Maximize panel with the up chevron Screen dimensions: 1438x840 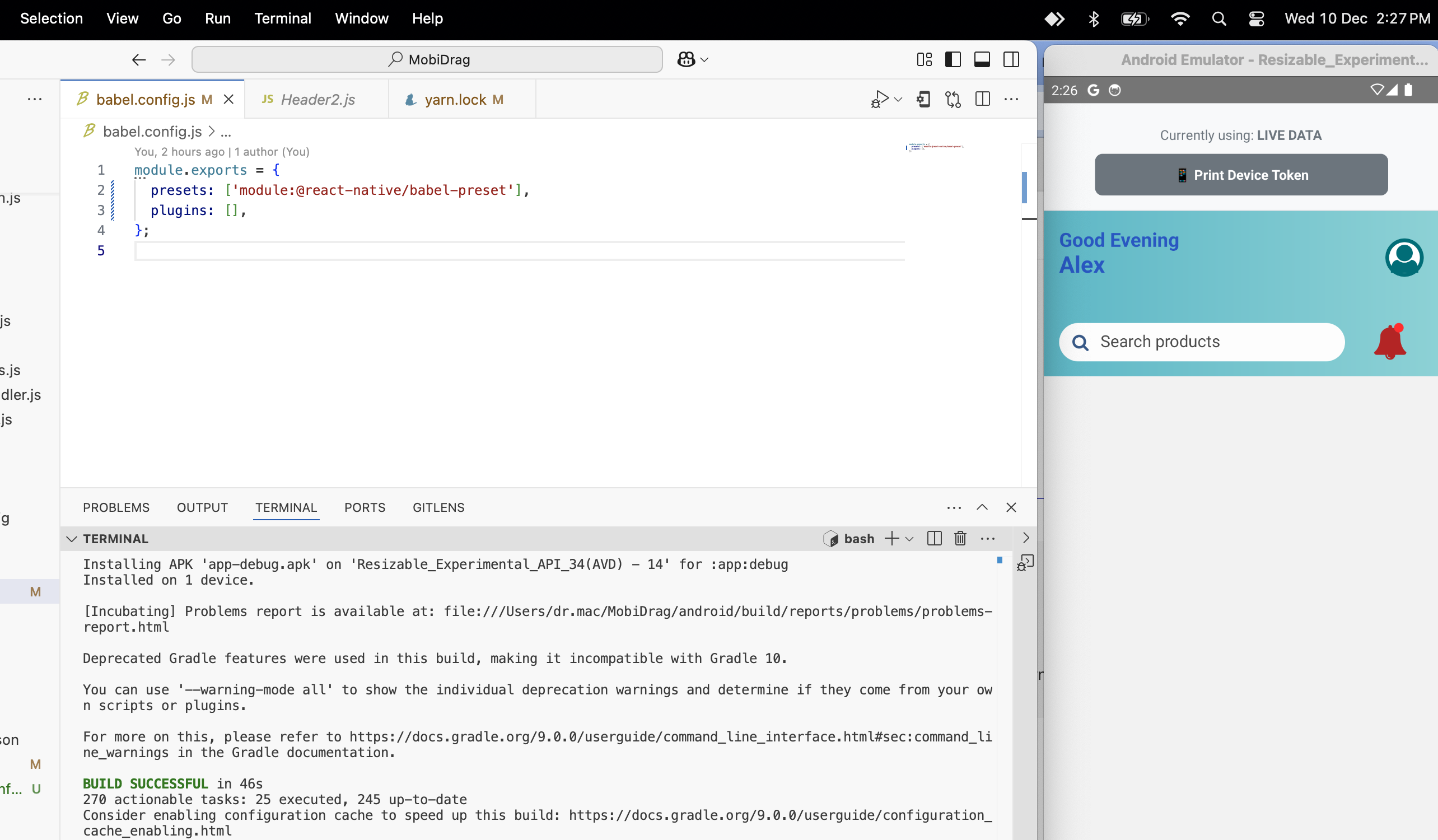coord(982,507)
